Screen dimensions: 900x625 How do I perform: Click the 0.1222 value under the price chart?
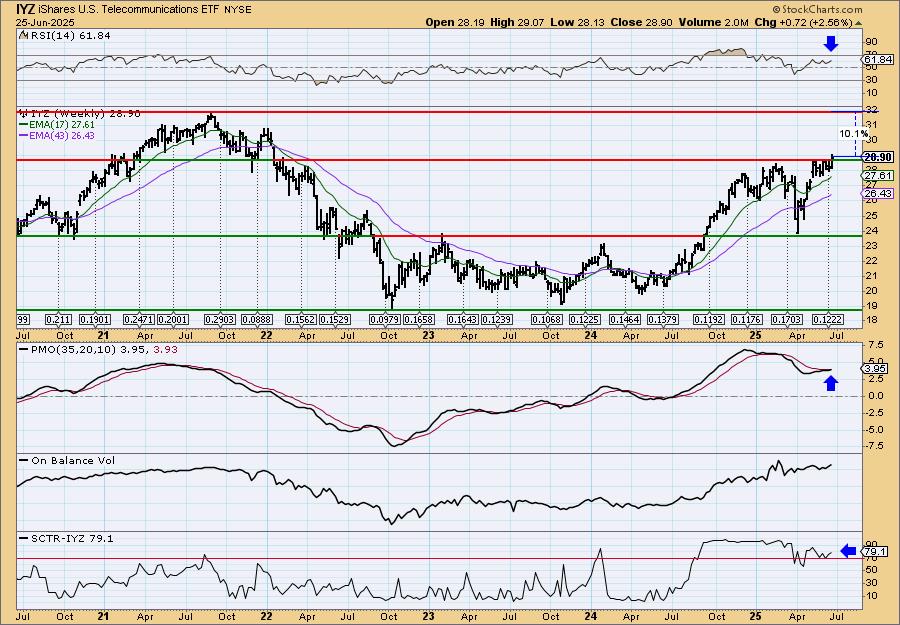click(828, 320)
